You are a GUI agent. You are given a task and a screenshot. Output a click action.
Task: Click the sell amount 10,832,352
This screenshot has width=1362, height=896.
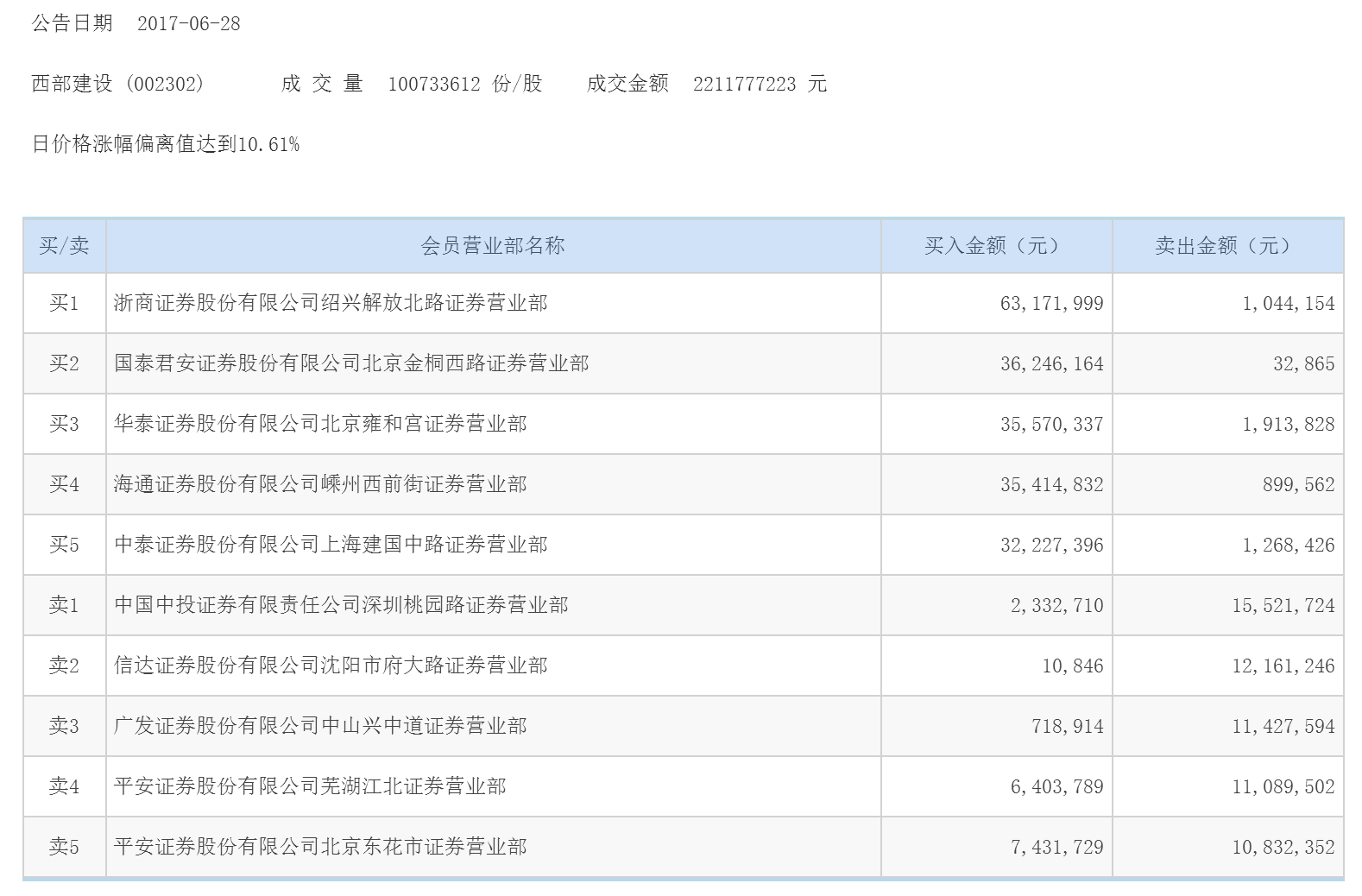click(x=1283, y=848)
